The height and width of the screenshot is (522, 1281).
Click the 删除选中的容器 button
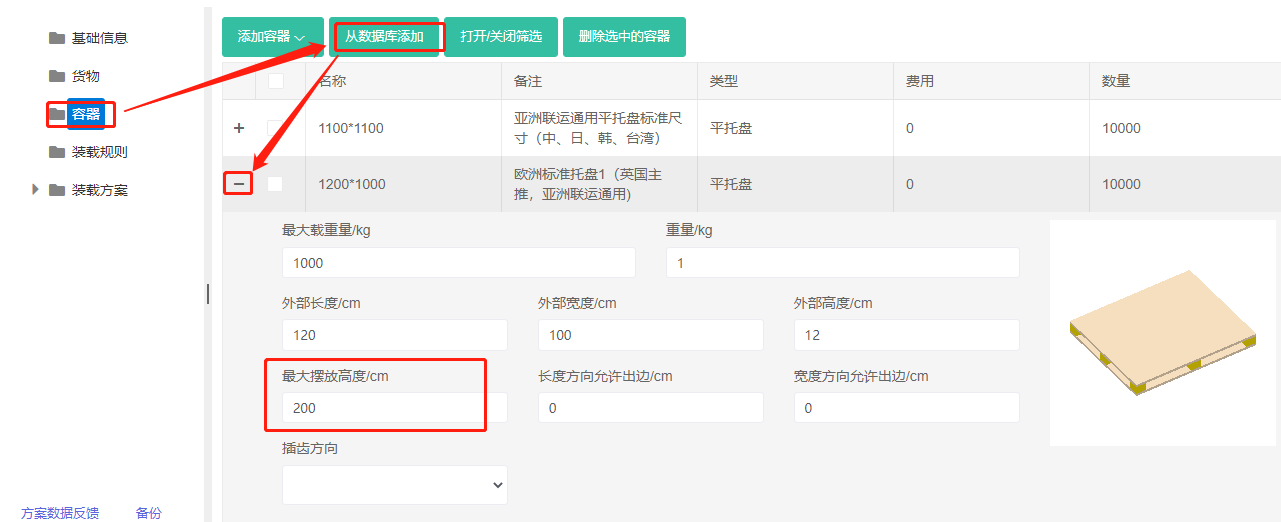pos(624,37)
